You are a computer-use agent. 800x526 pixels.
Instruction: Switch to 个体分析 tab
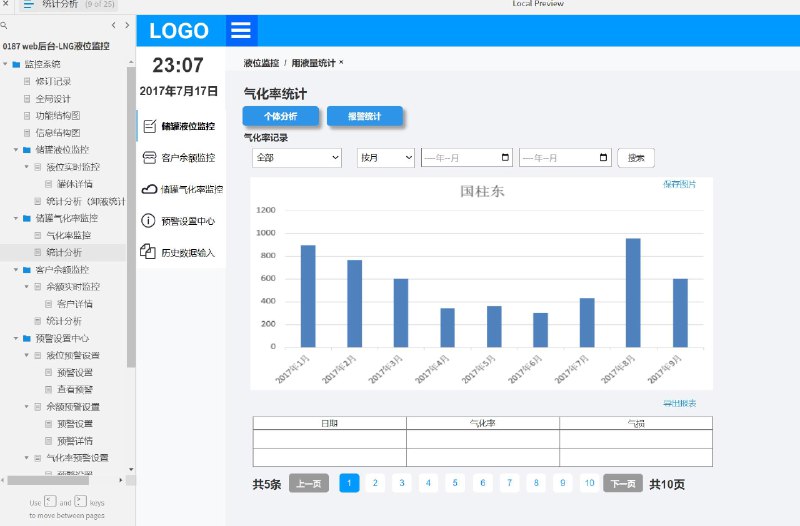(x=281, y=116)
